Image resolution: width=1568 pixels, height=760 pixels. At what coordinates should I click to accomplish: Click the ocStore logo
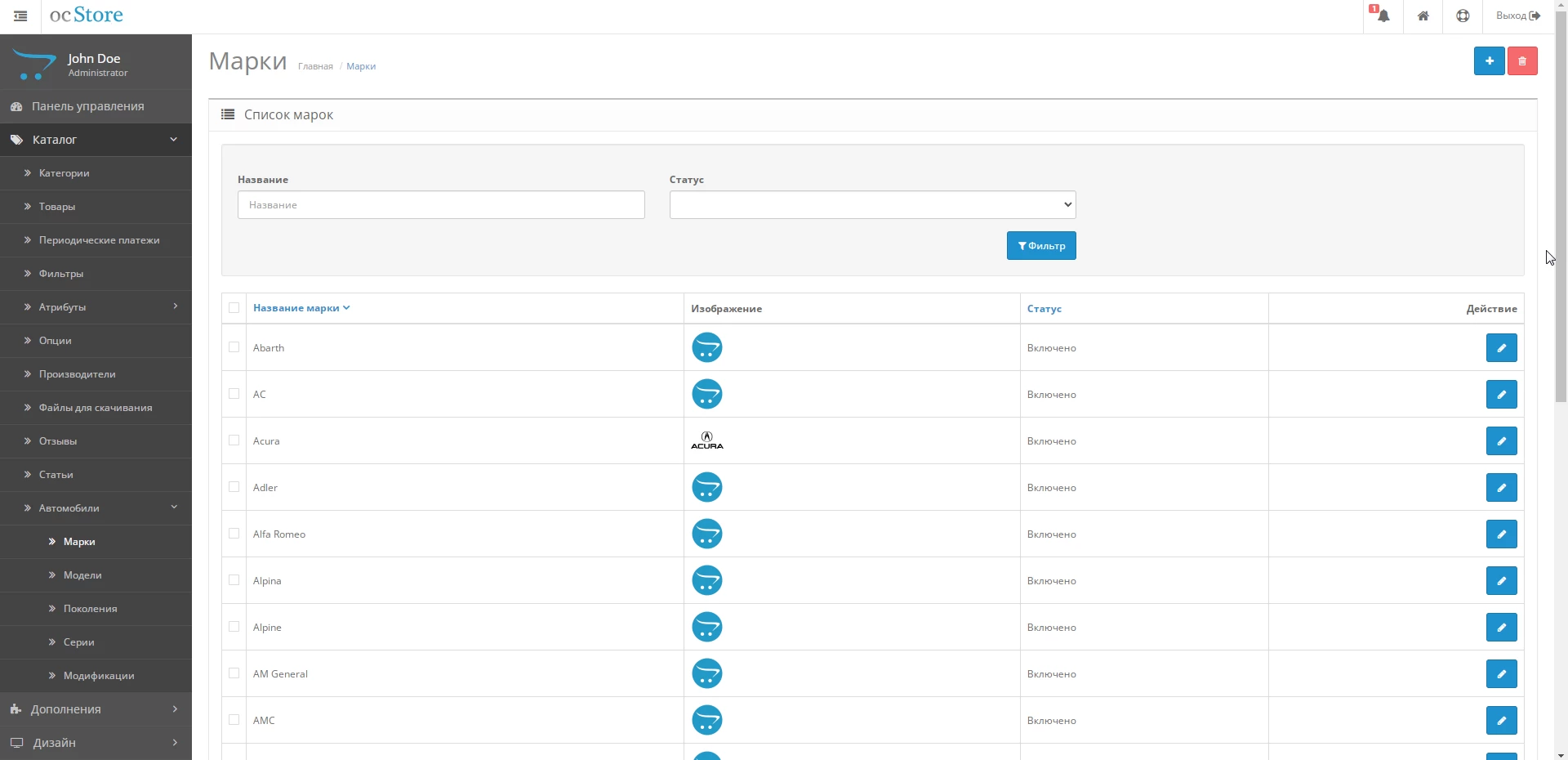tap(87, 15)
